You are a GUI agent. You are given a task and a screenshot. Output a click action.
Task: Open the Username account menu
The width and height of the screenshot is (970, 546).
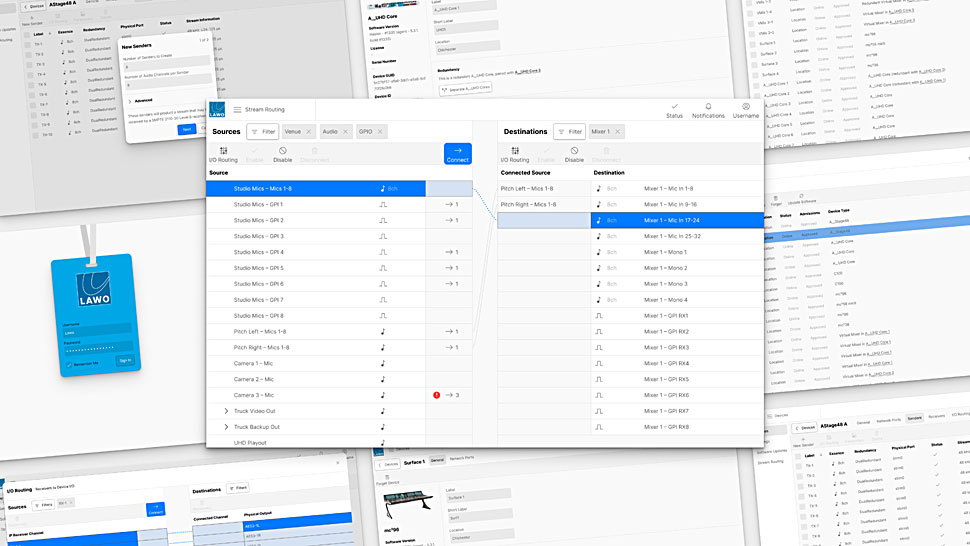[746, 111]
